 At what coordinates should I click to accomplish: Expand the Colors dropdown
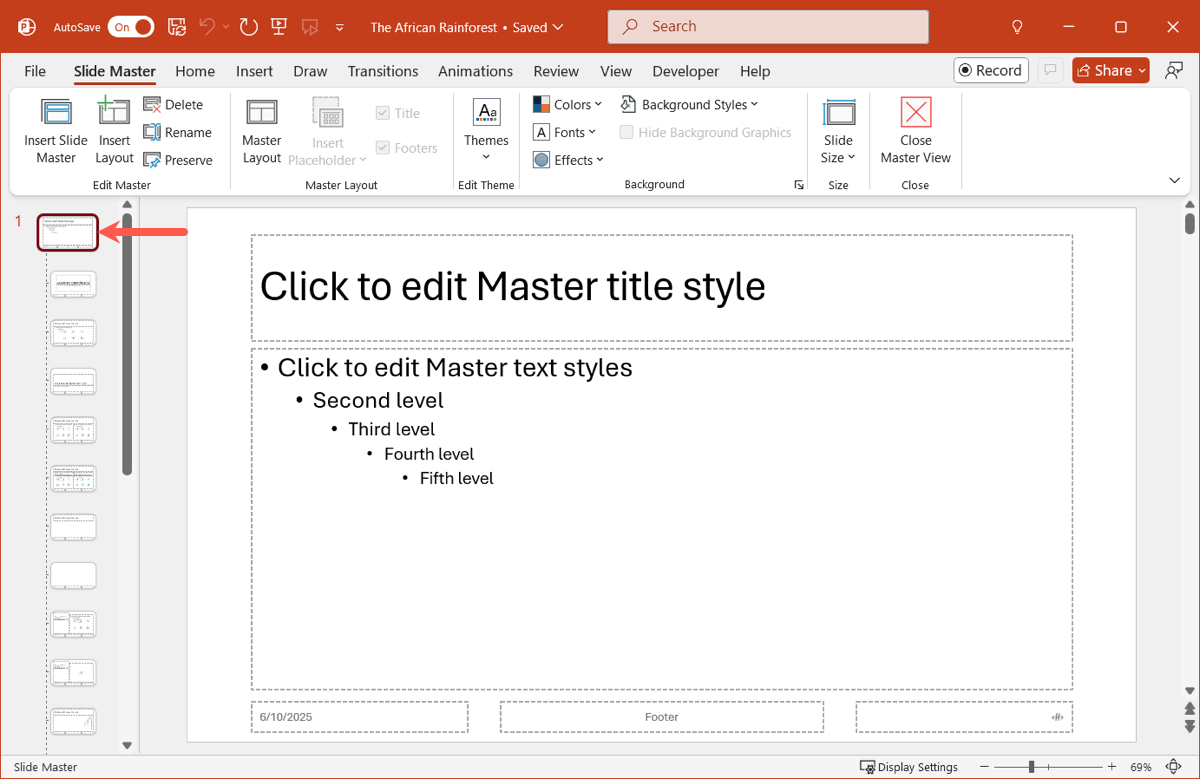[x=567, y=104]
